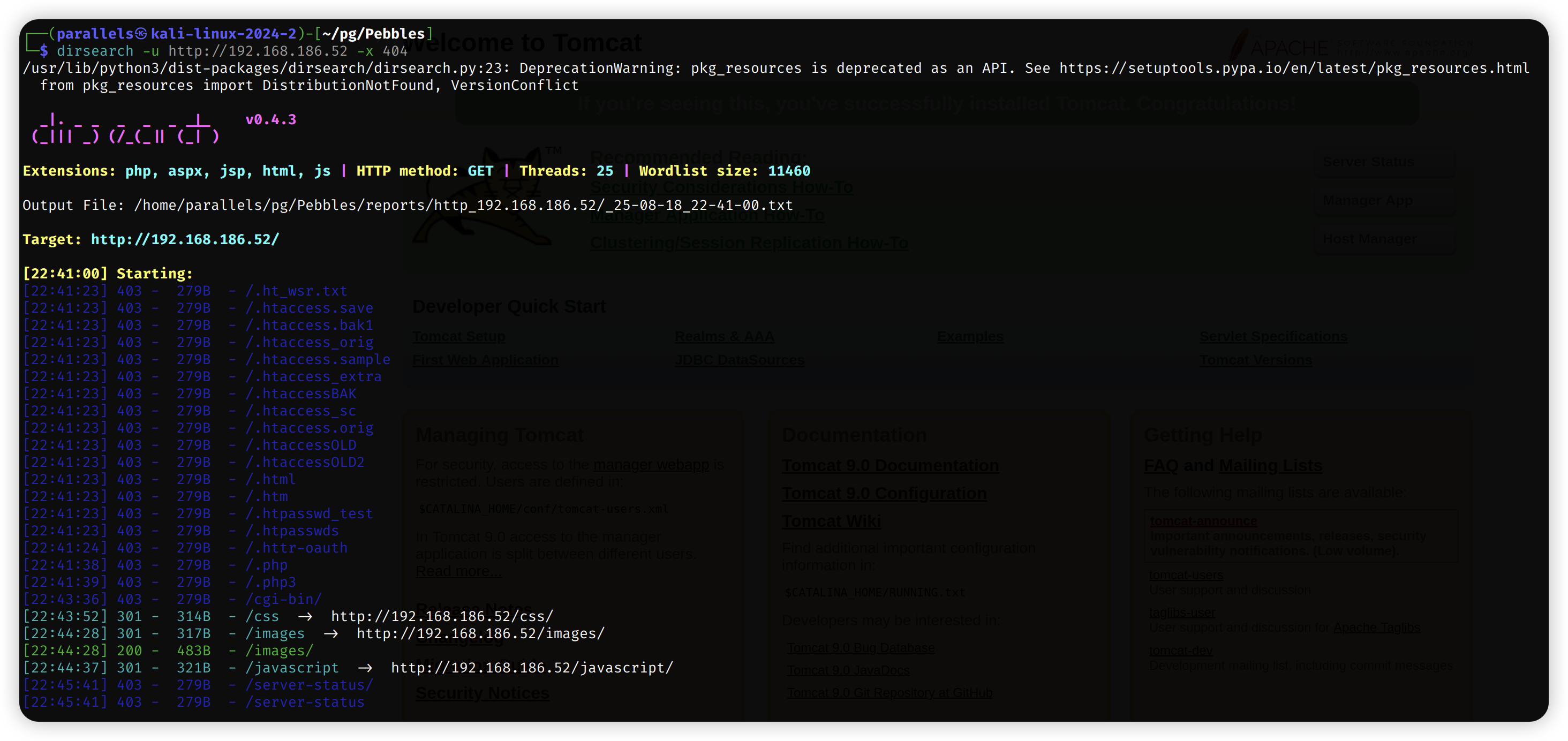Open Tomcat 9.0 Bug Database link
Viewport: 1568px width, 741px height.
click(861, 648)
